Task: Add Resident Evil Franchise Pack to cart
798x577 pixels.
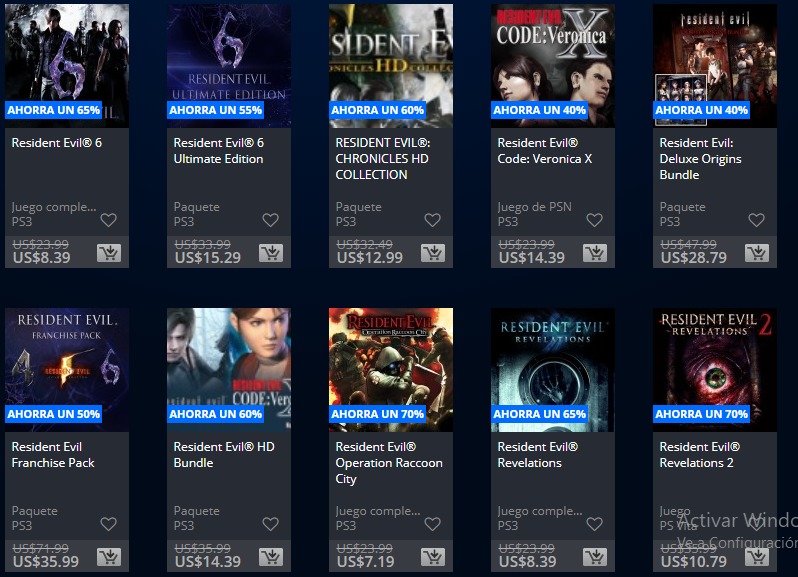Action: click(x=109, y=557)
